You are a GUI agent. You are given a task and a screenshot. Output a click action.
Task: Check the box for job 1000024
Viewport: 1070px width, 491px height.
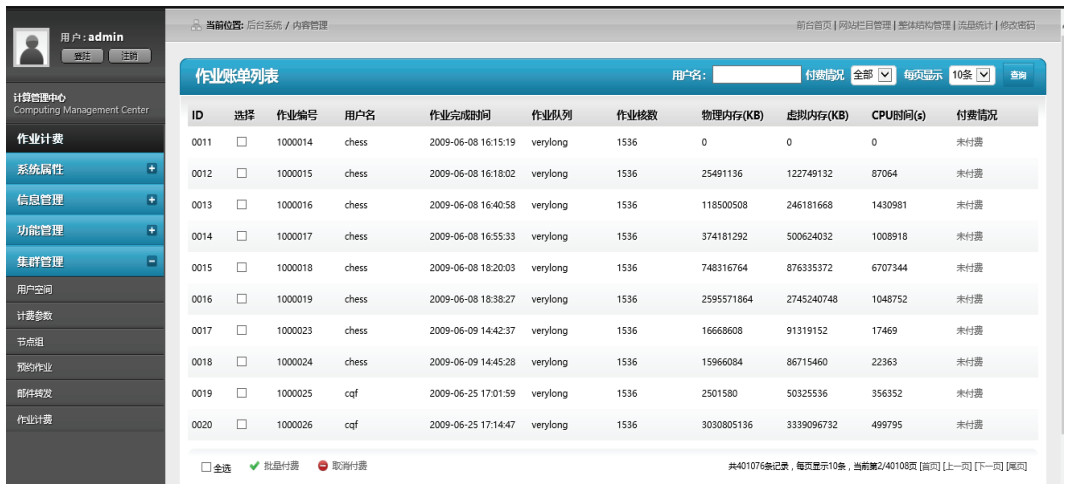coord(242,361)
